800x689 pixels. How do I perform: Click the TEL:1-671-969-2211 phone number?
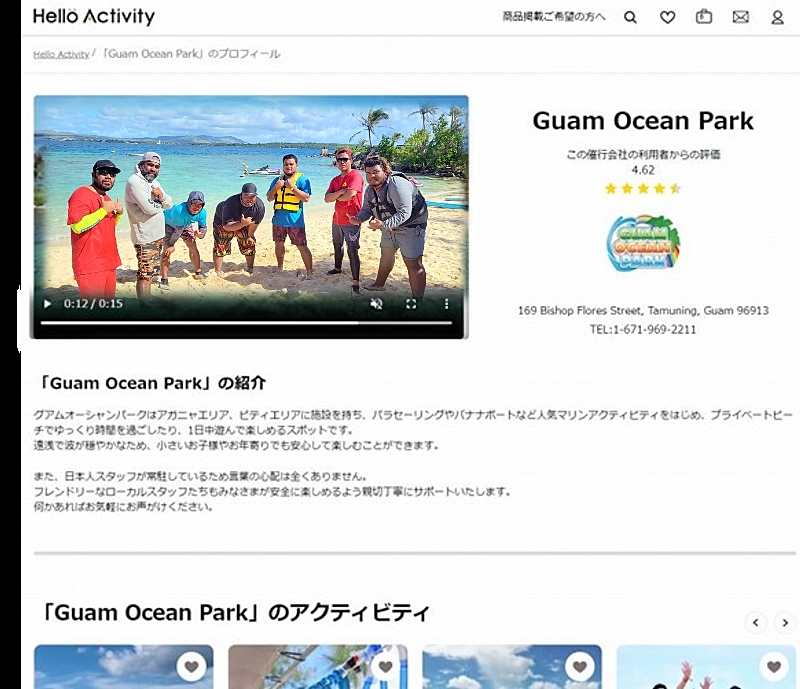643,330
